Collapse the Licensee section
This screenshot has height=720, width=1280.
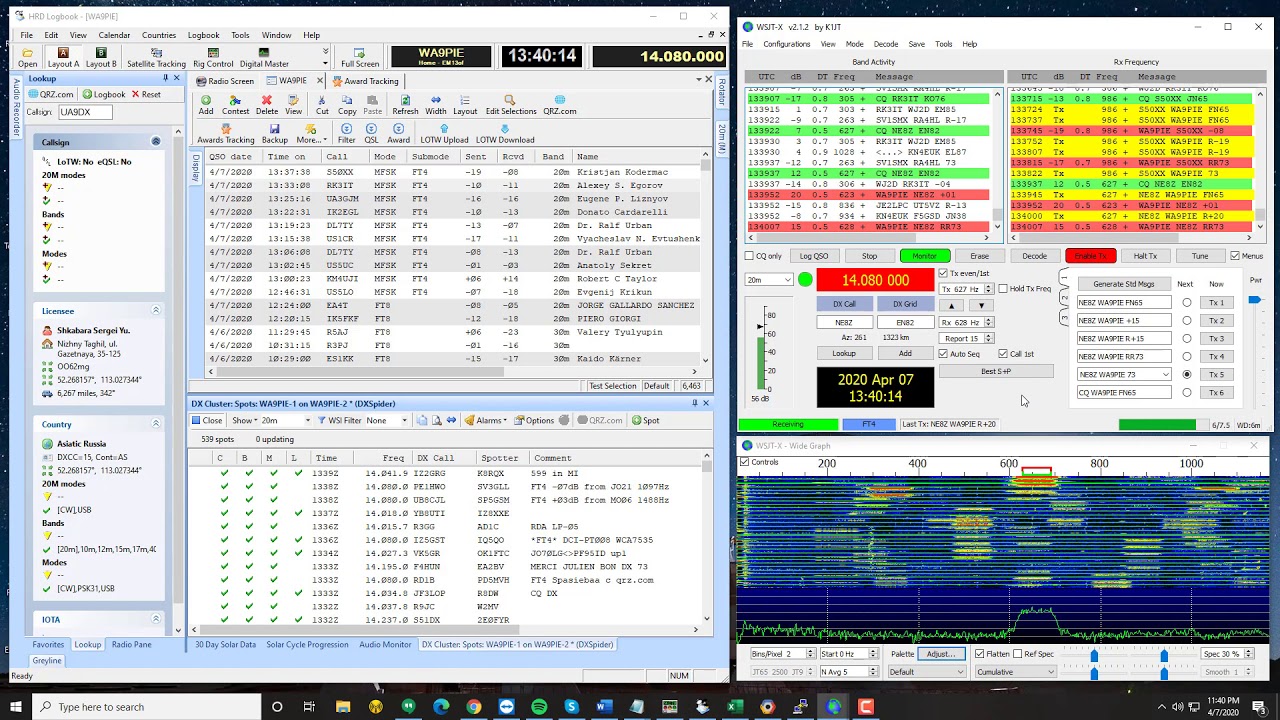click(155, 311)
